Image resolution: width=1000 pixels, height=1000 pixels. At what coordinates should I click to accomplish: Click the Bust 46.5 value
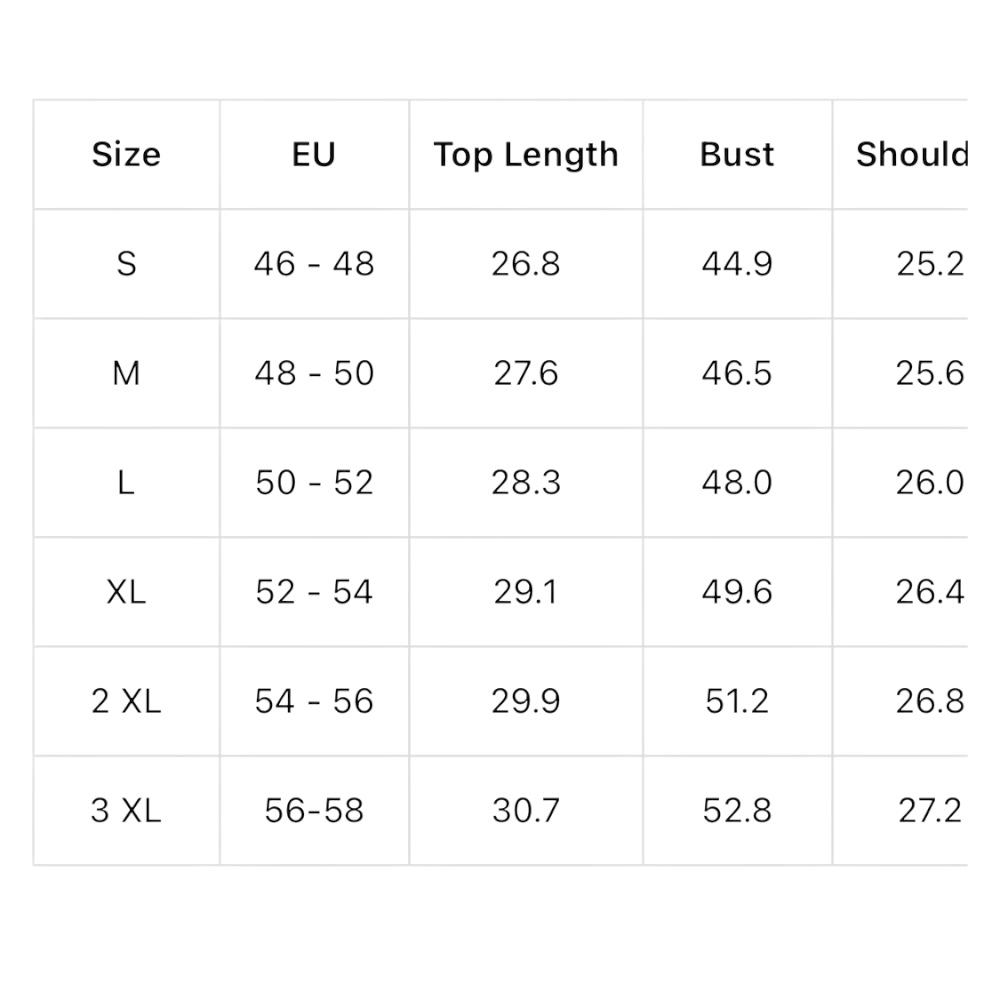pyautogui.click(x=737, y=373)
